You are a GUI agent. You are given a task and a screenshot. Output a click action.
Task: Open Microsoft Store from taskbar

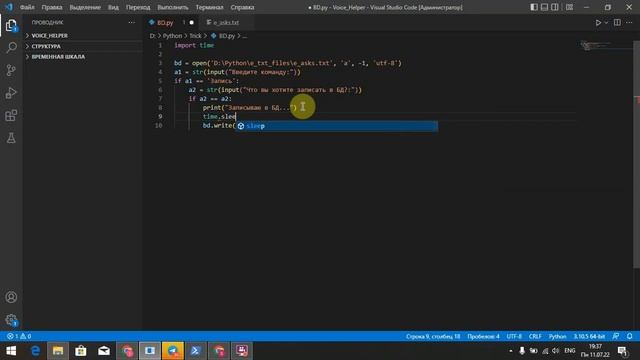point(81,351)
